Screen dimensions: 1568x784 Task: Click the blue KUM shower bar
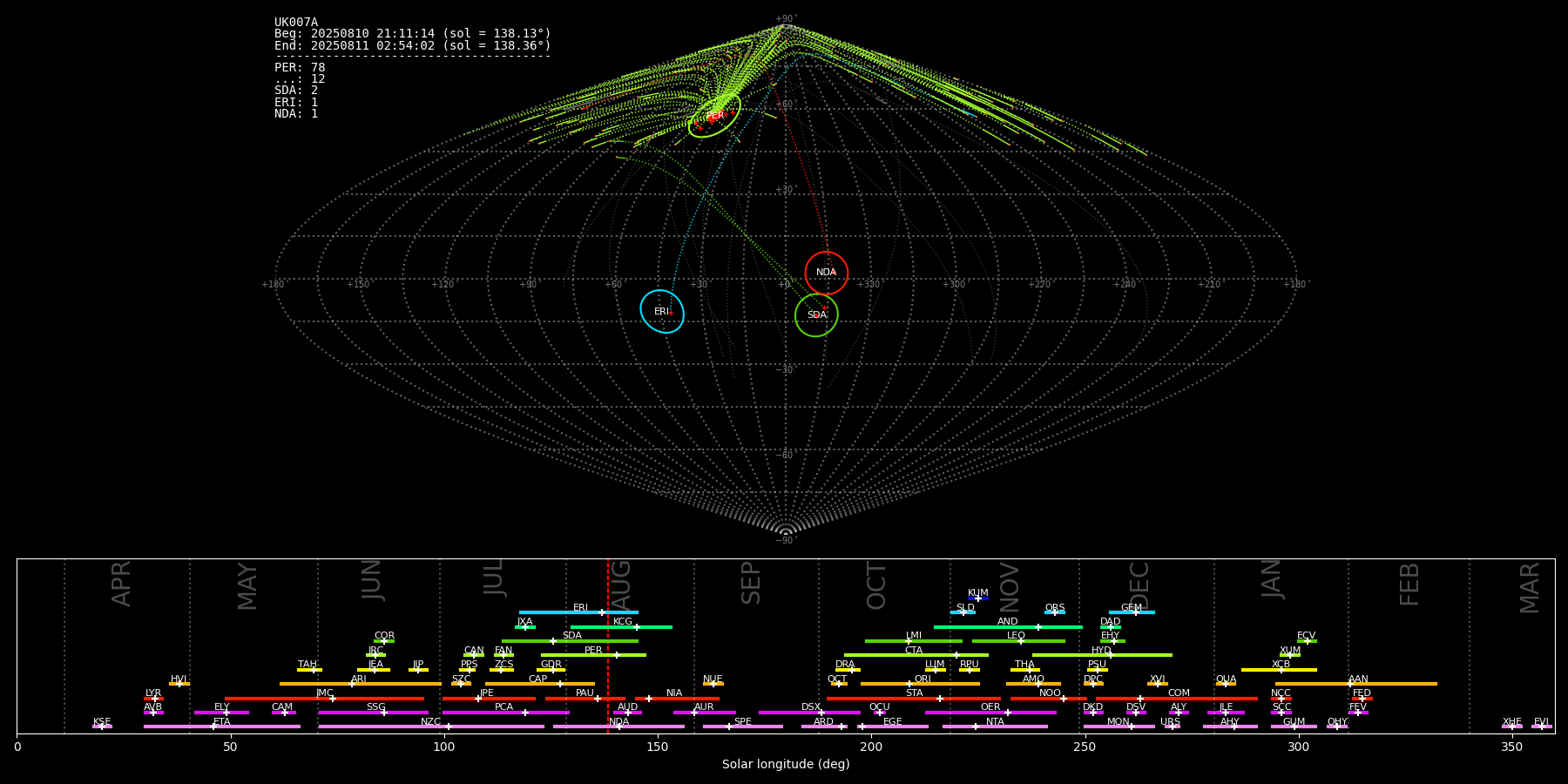978,598
